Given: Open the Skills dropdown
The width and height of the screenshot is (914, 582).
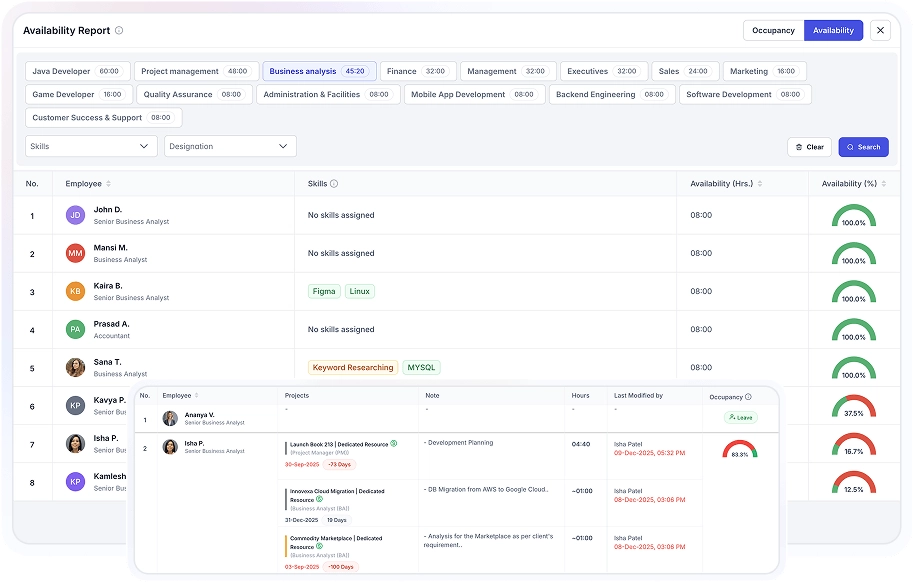Looking at the screenshot, I should (91, 146).
